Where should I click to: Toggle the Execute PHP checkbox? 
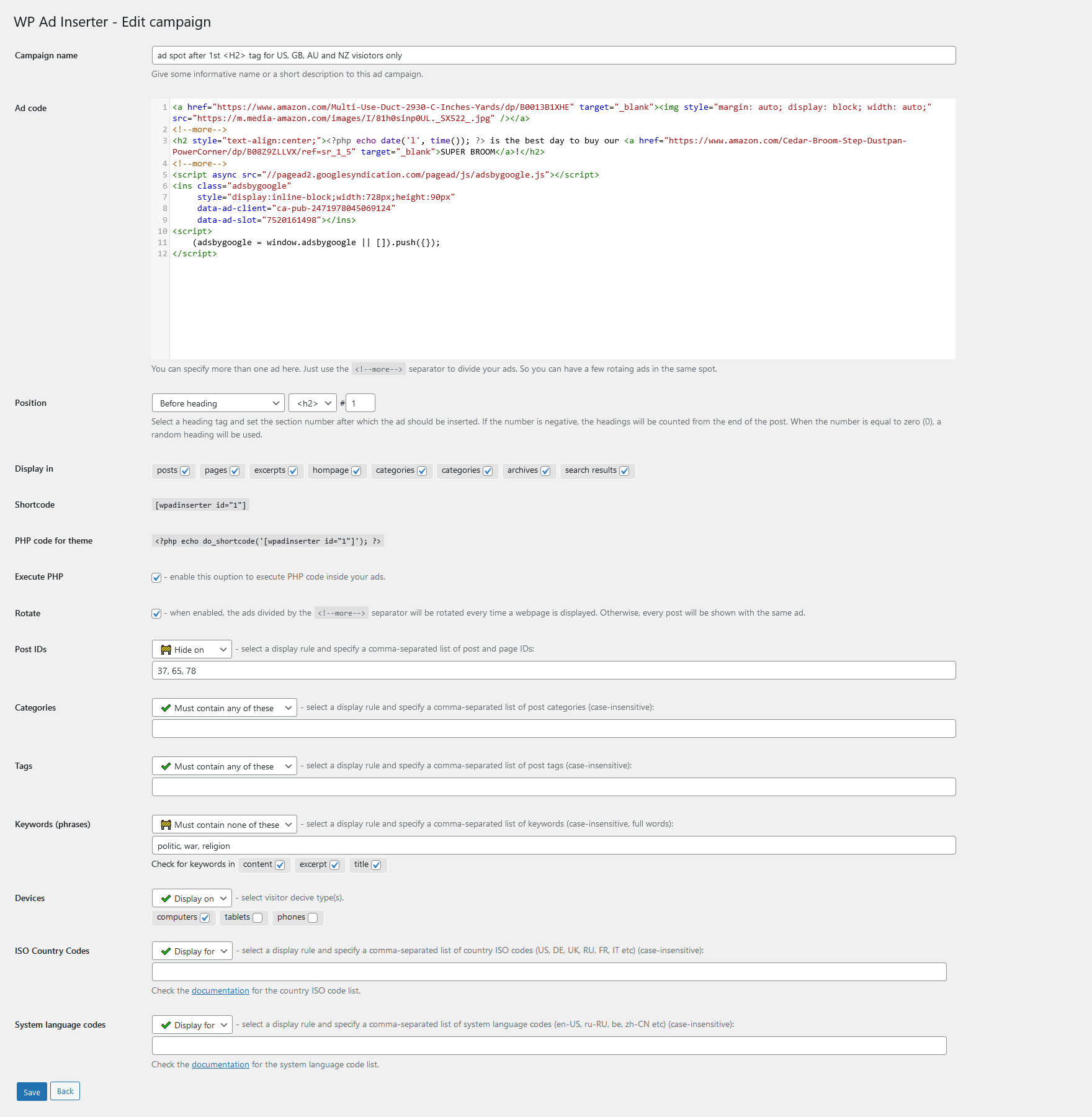pos(156,578)
